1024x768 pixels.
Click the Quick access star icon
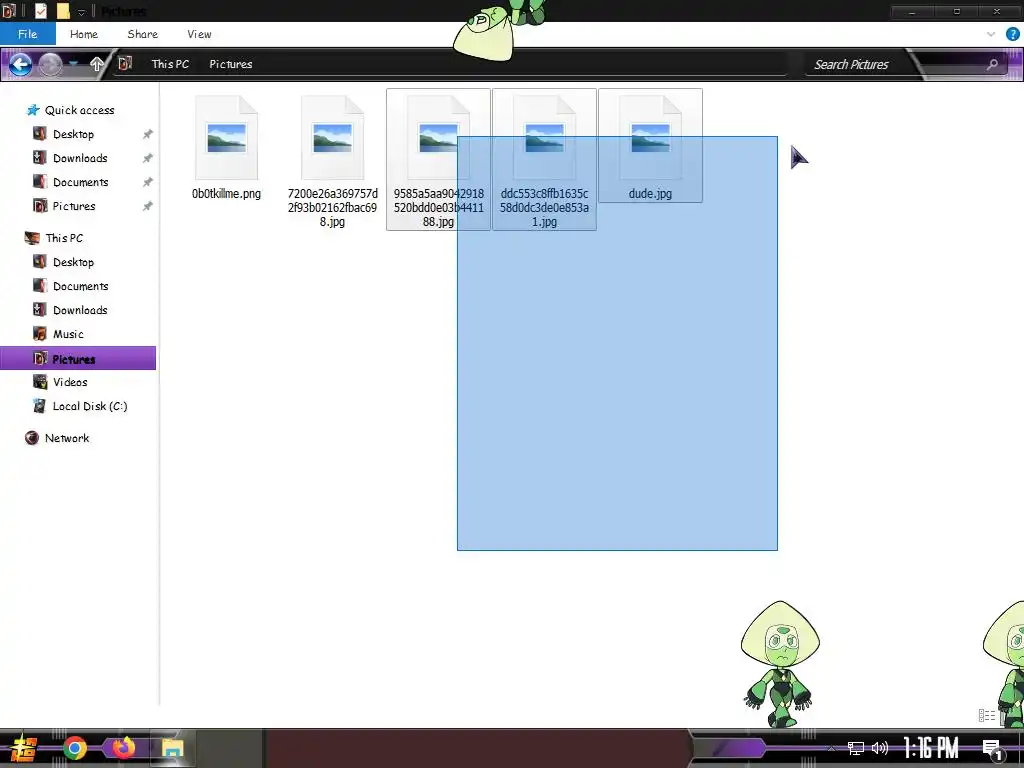click(x=33, y=110)
